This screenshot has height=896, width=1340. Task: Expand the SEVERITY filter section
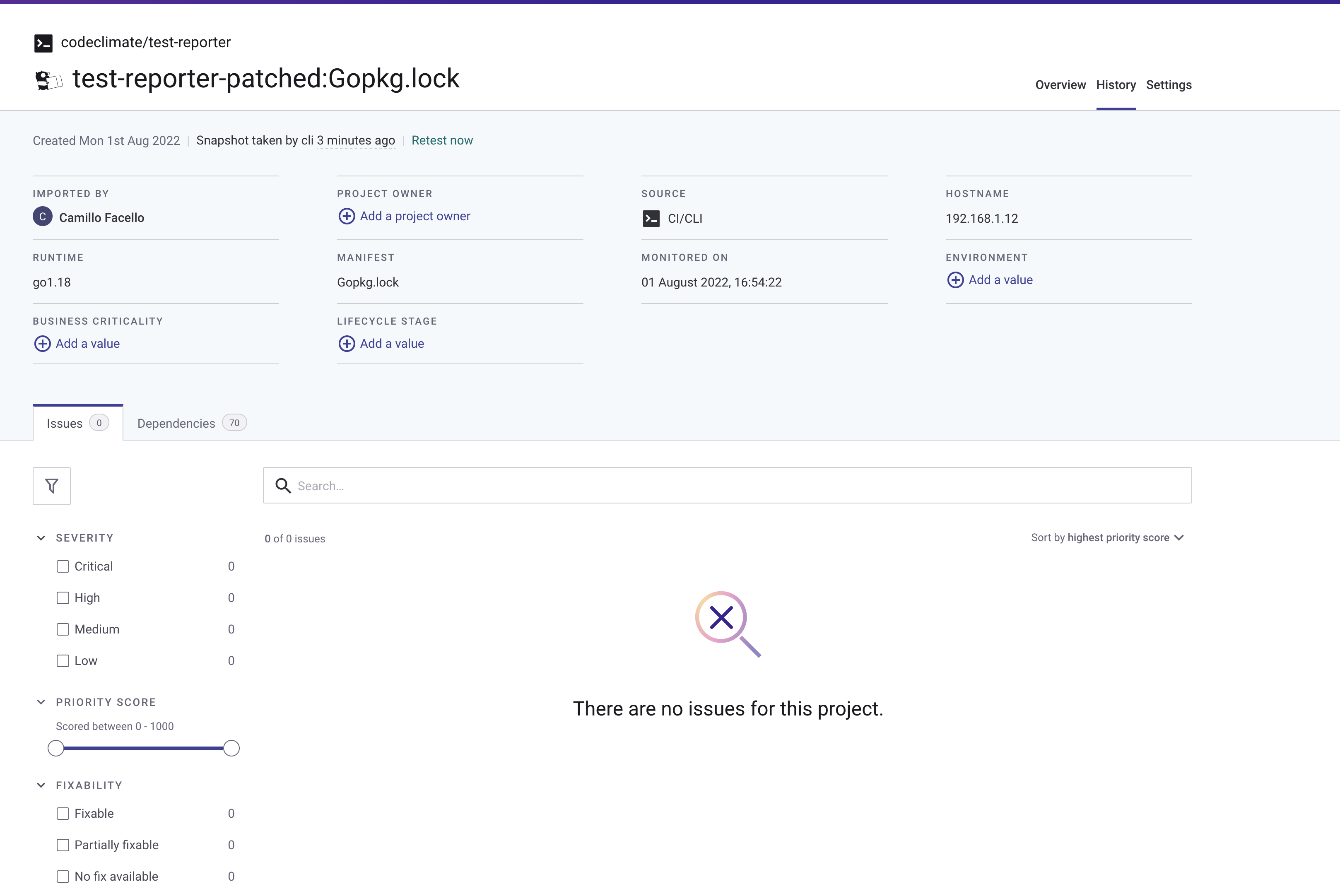point(41,538)
